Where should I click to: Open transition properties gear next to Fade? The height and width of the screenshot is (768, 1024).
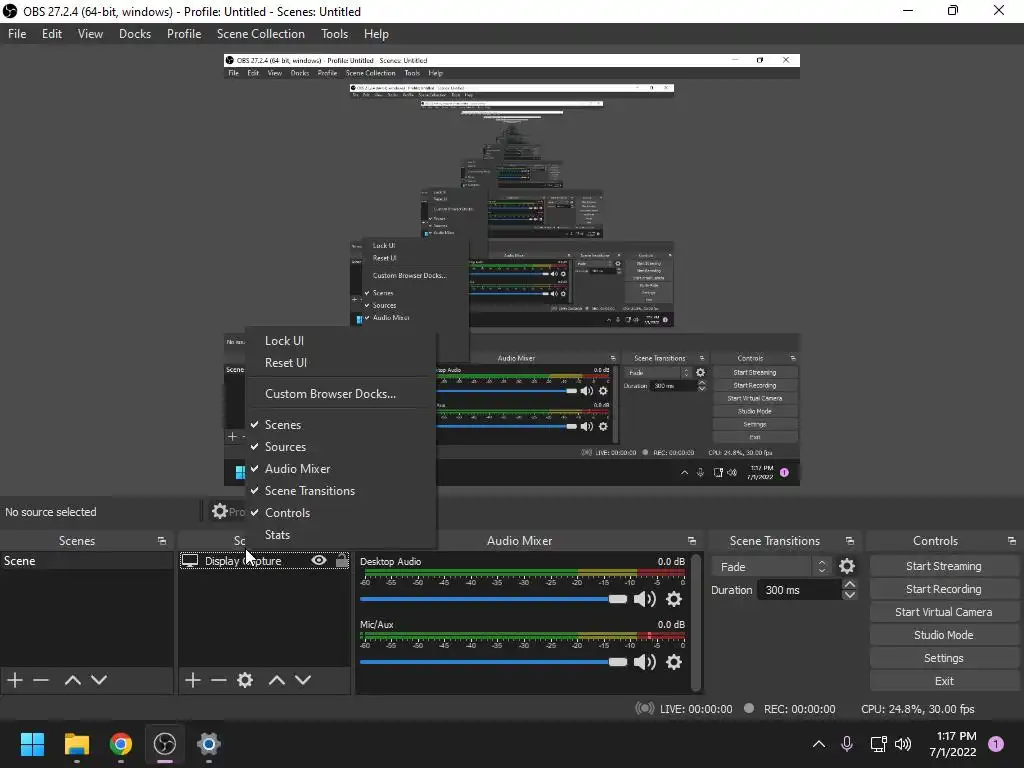(847, 566)
